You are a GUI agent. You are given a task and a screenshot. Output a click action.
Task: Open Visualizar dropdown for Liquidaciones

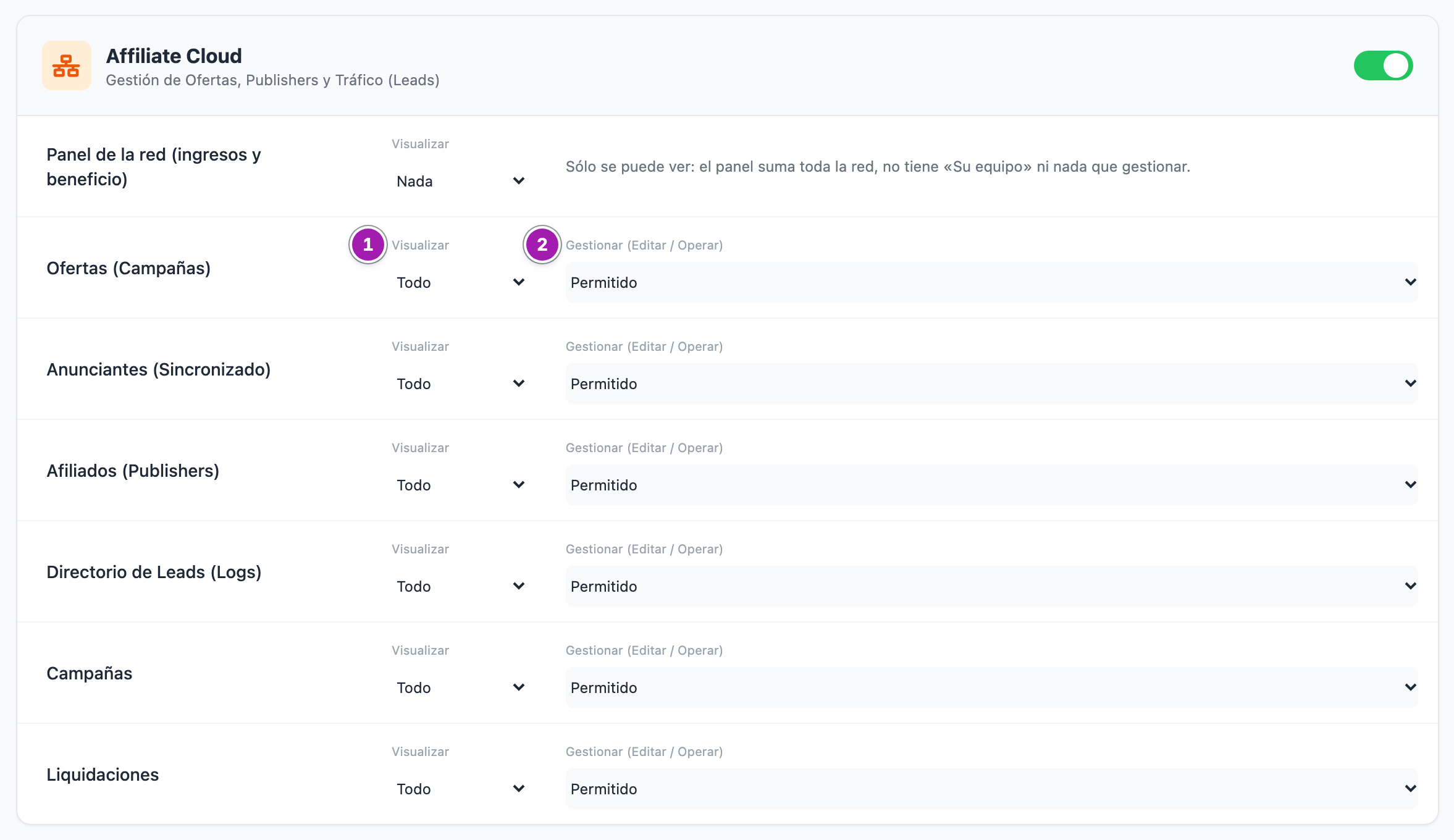(460, 789)
